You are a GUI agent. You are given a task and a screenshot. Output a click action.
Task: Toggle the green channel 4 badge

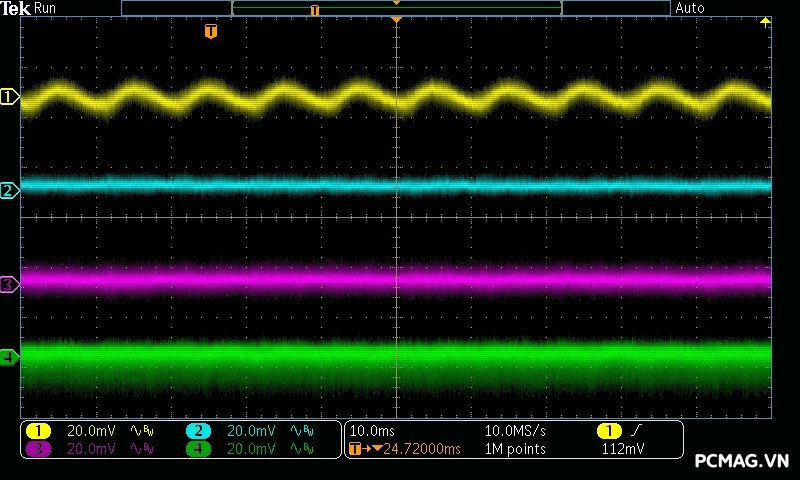(198, 449)
